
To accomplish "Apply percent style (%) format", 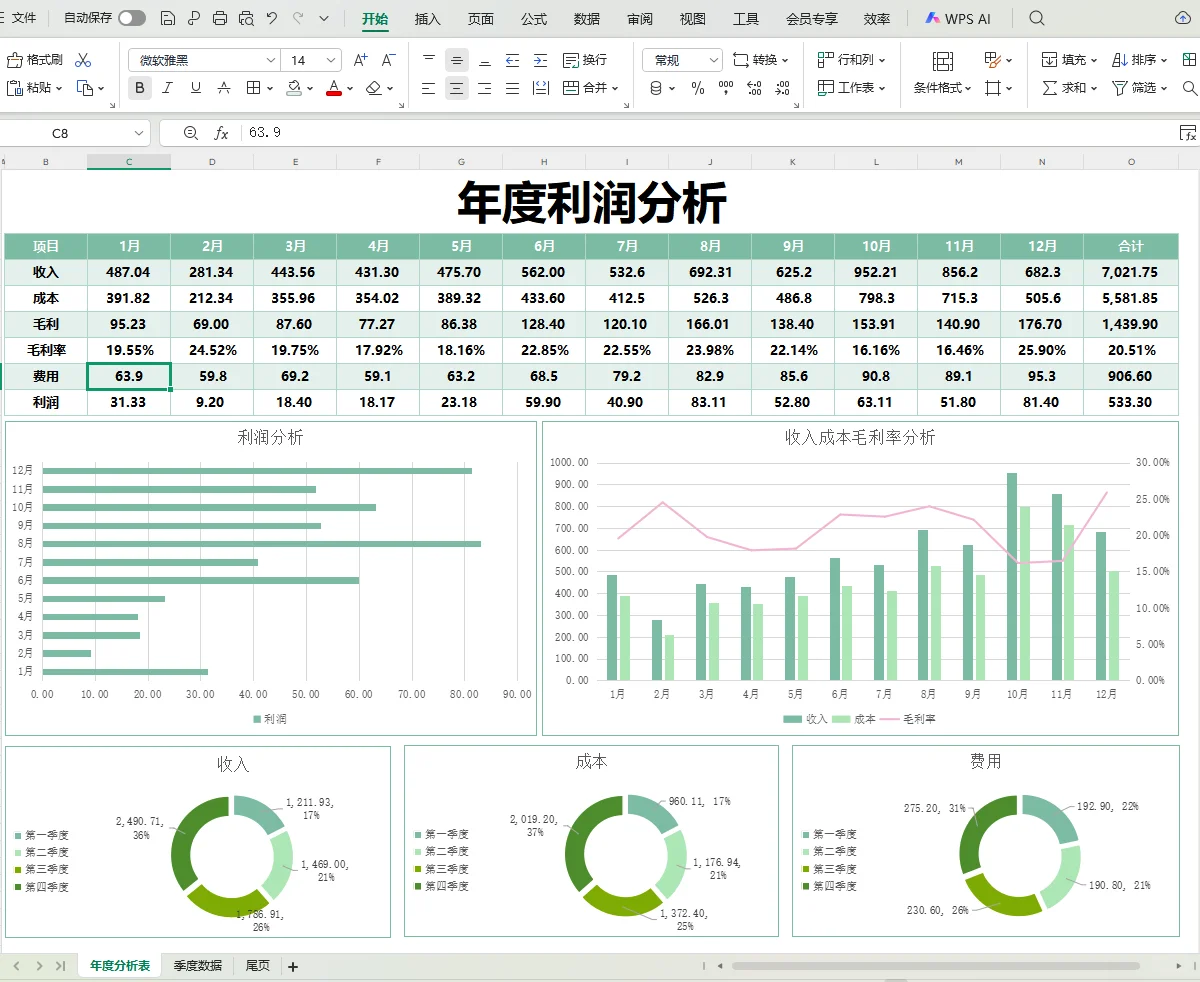I will pos(698,88).
